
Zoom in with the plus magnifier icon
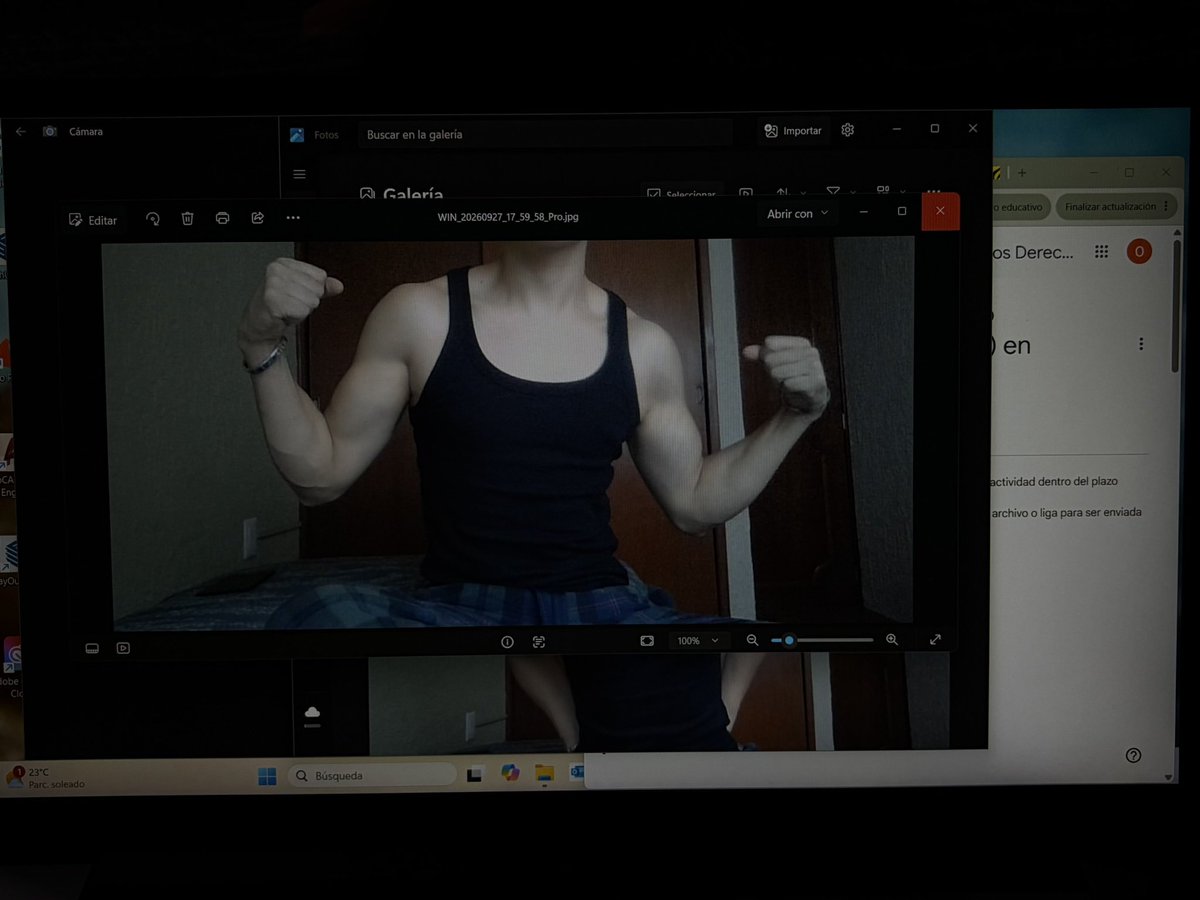tap(892, 639)
